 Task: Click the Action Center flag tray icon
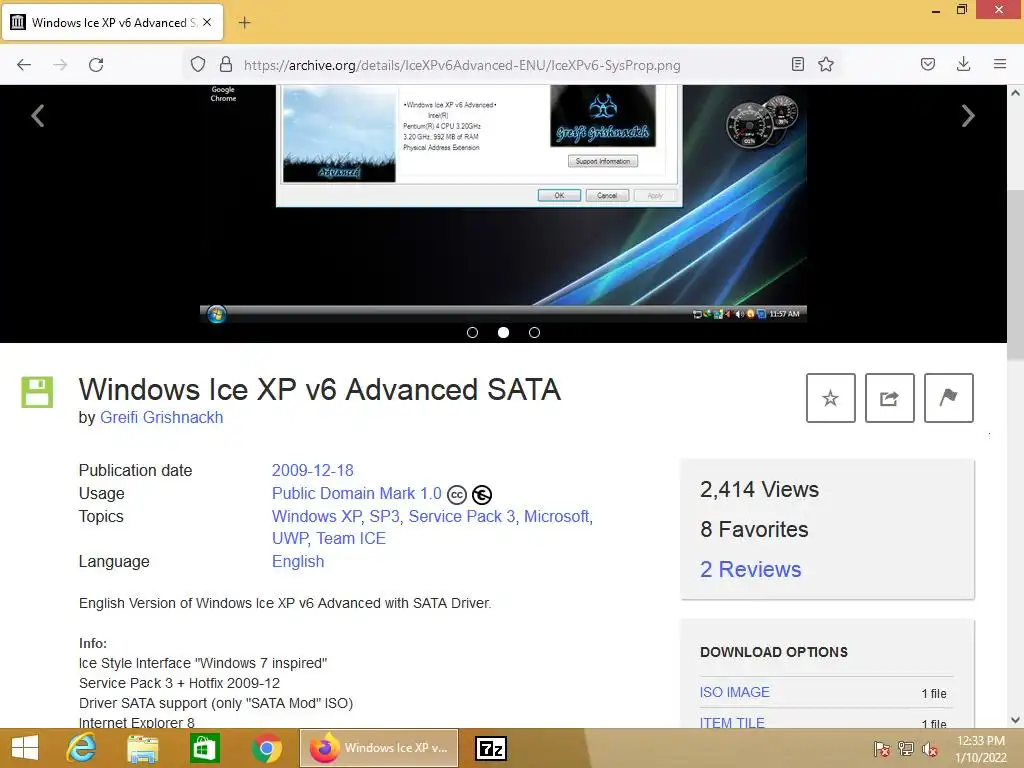pos(881,749)
